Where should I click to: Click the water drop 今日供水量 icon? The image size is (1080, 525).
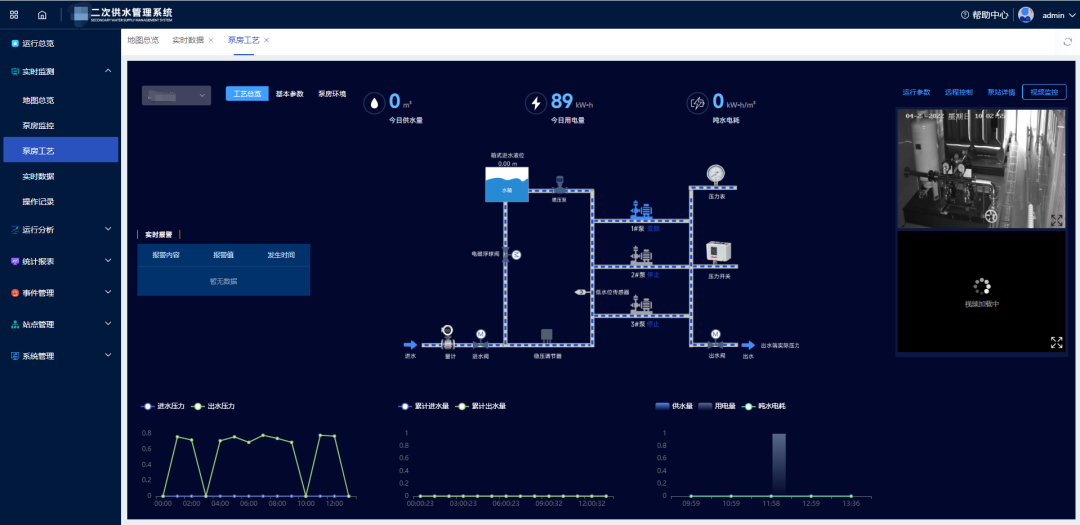coord(373,103)
